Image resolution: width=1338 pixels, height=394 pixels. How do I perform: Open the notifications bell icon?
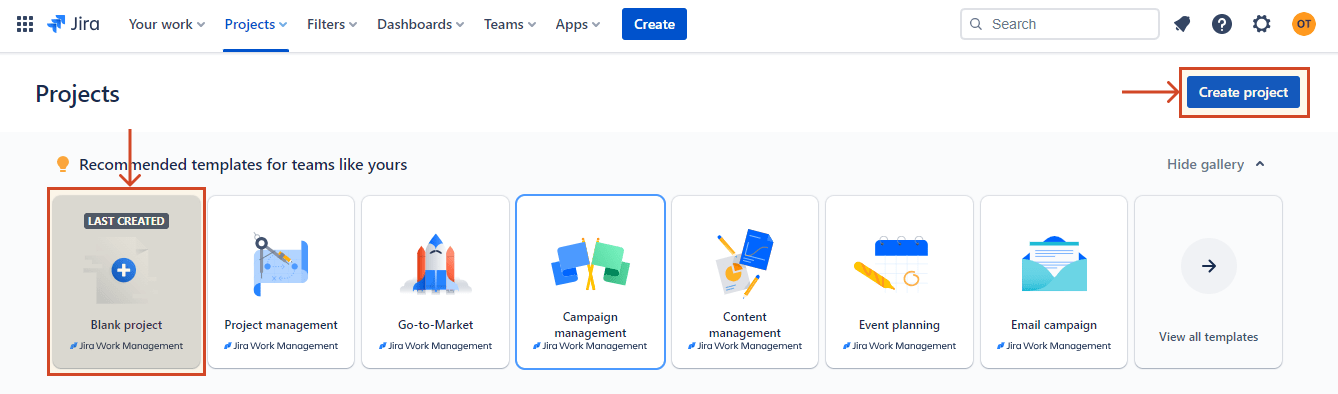[x=1182, y=24]
